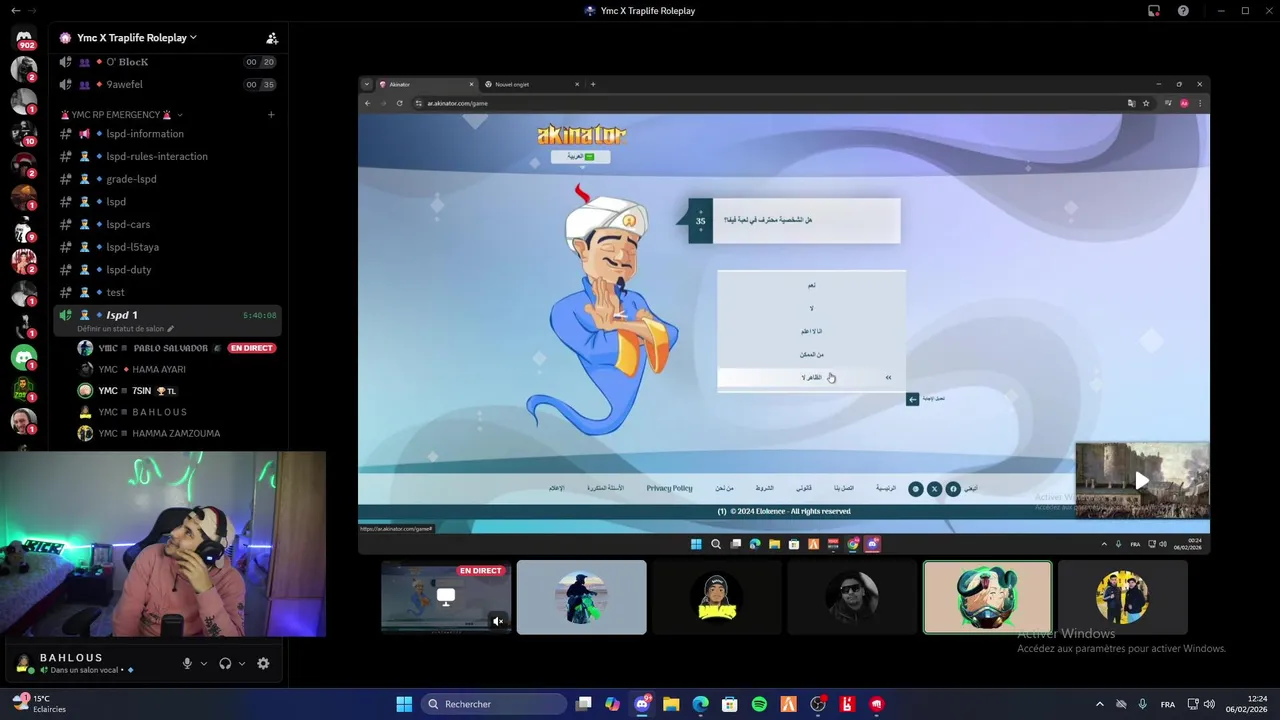Click the Windows taskbar Rechercher search box
Viewport: 1280px width, 720px height.
494,704
